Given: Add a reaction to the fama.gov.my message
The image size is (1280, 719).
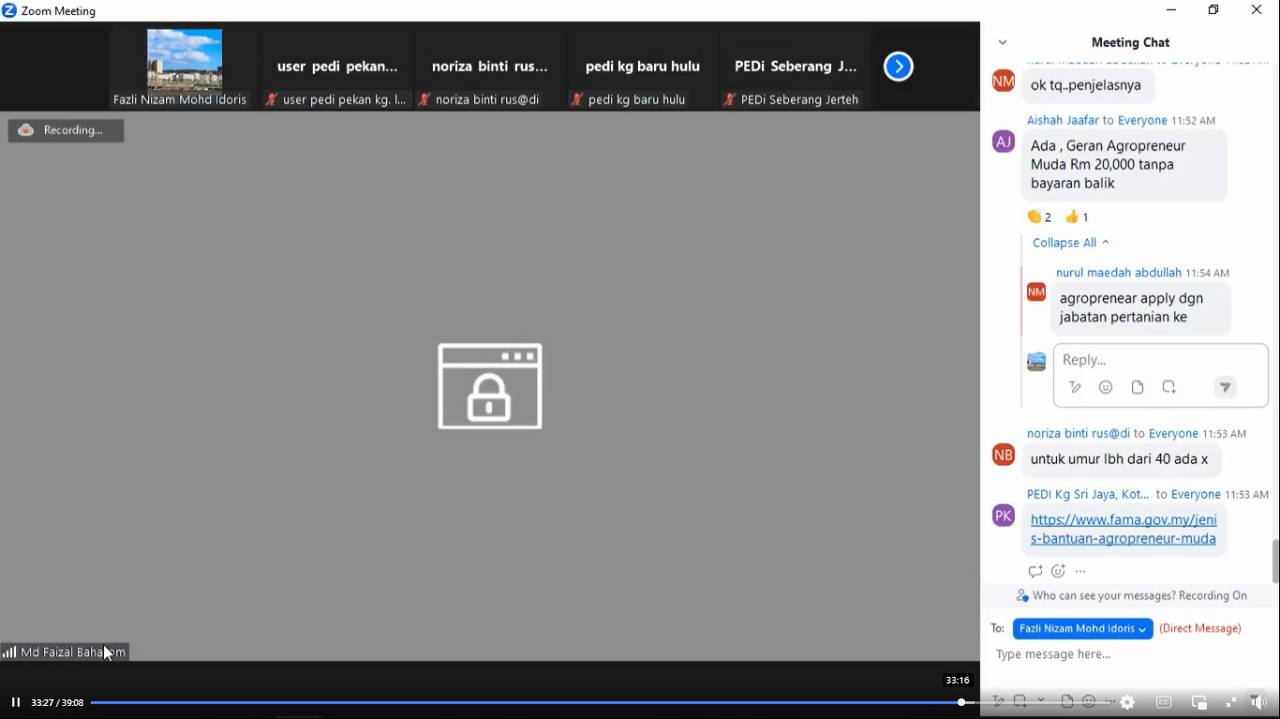Looking at the screenshot, I should (1058, 571).
